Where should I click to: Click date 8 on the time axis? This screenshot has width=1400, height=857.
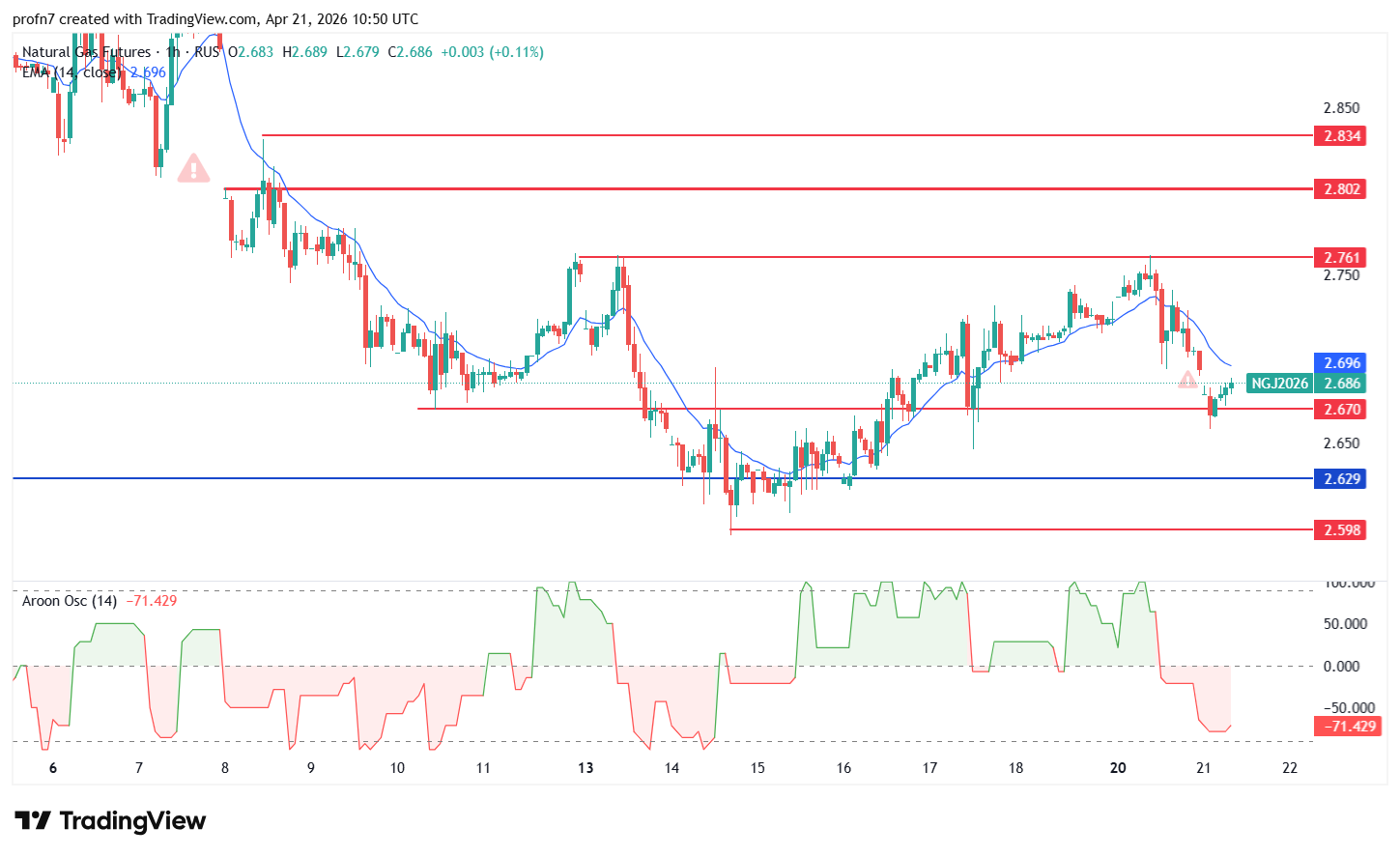(x=225, y=768)
